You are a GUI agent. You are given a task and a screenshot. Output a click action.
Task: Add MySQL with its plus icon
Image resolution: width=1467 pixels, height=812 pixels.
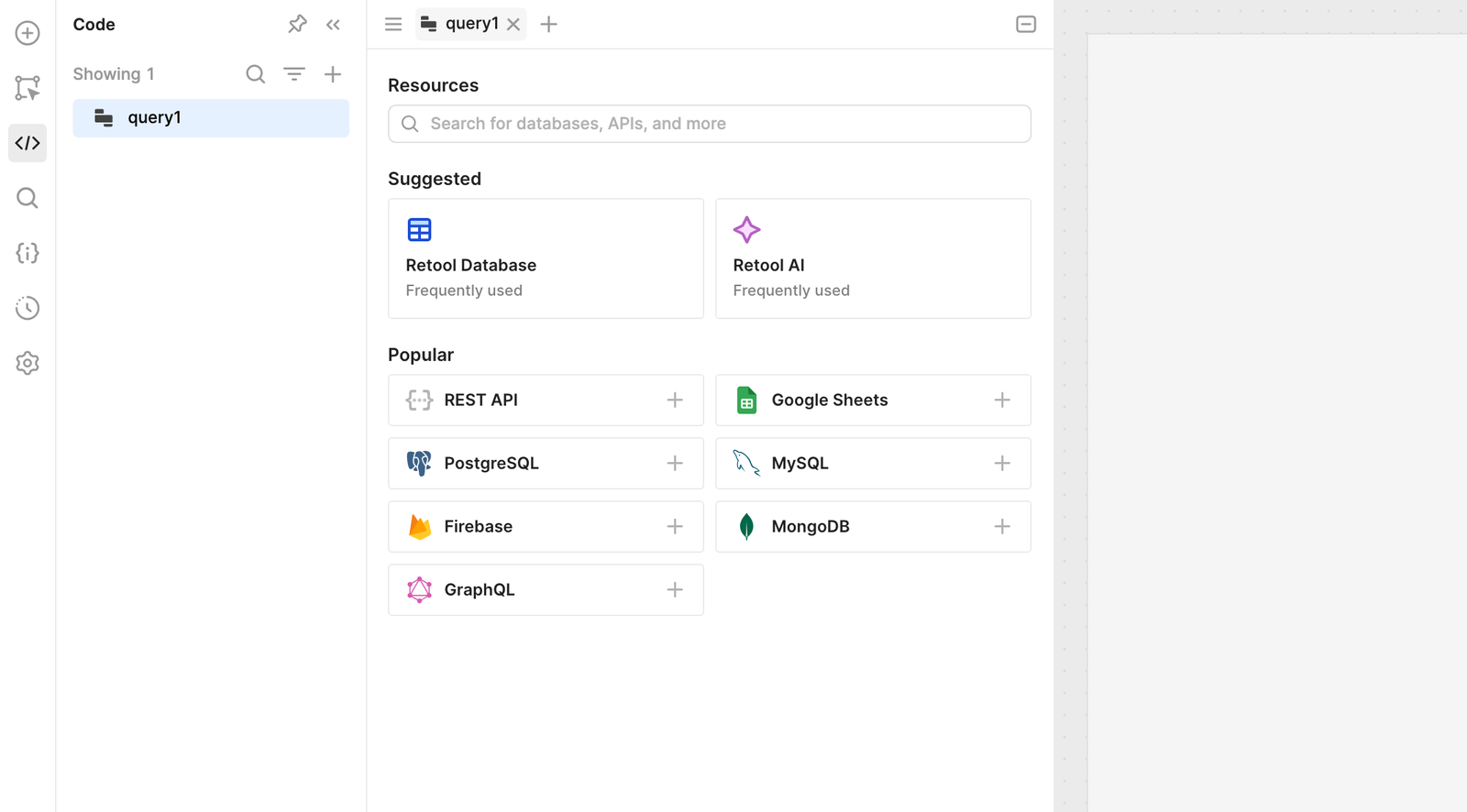[1002, 464]
